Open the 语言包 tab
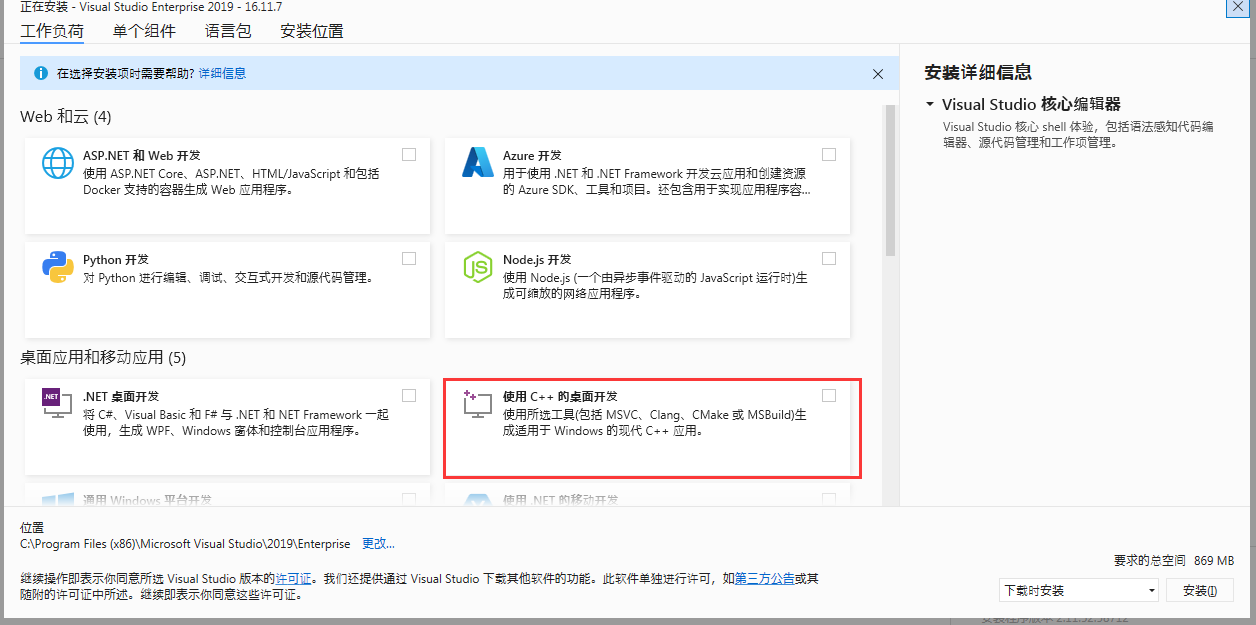 coord(227,31)
